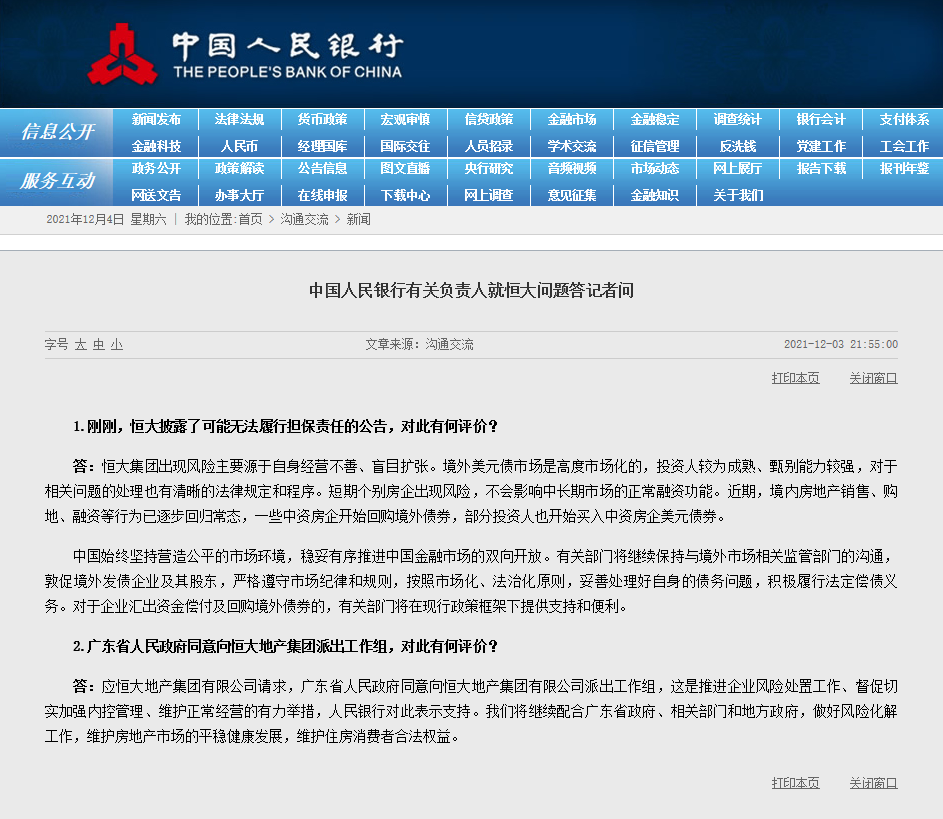Open 意见征集 navigation item

tap(572, 195)
